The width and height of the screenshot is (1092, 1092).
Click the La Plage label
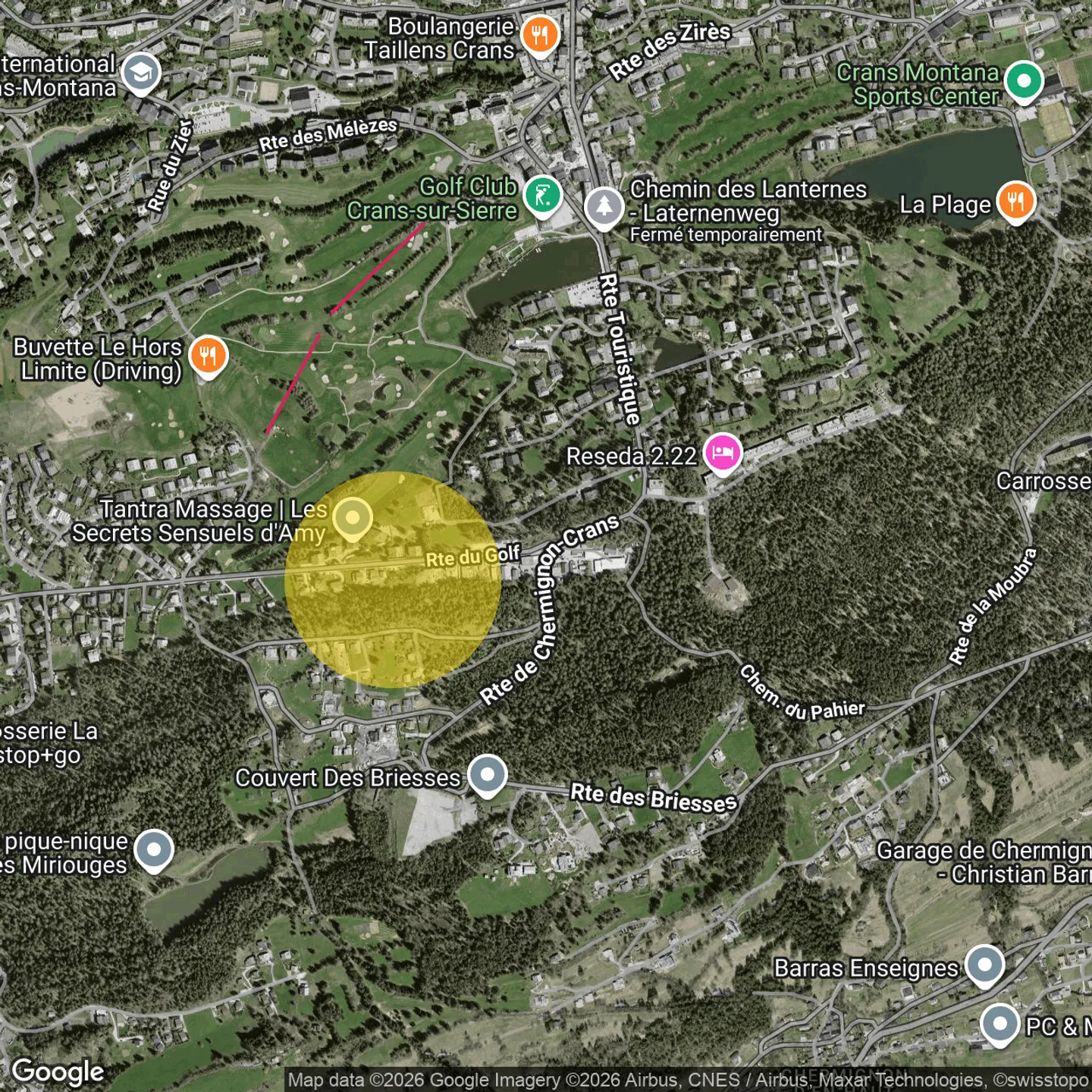click(x=945, y=205)
